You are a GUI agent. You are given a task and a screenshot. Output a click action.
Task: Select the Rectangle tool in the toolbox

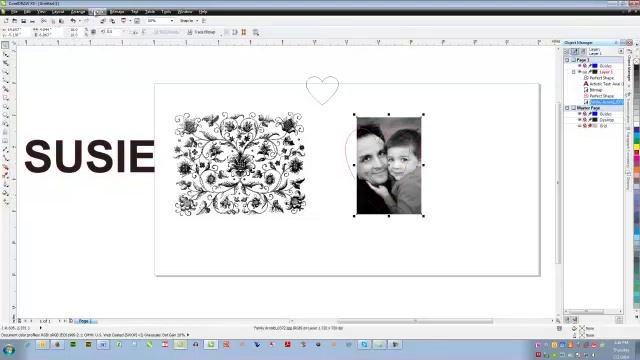(x=5, y=98)
